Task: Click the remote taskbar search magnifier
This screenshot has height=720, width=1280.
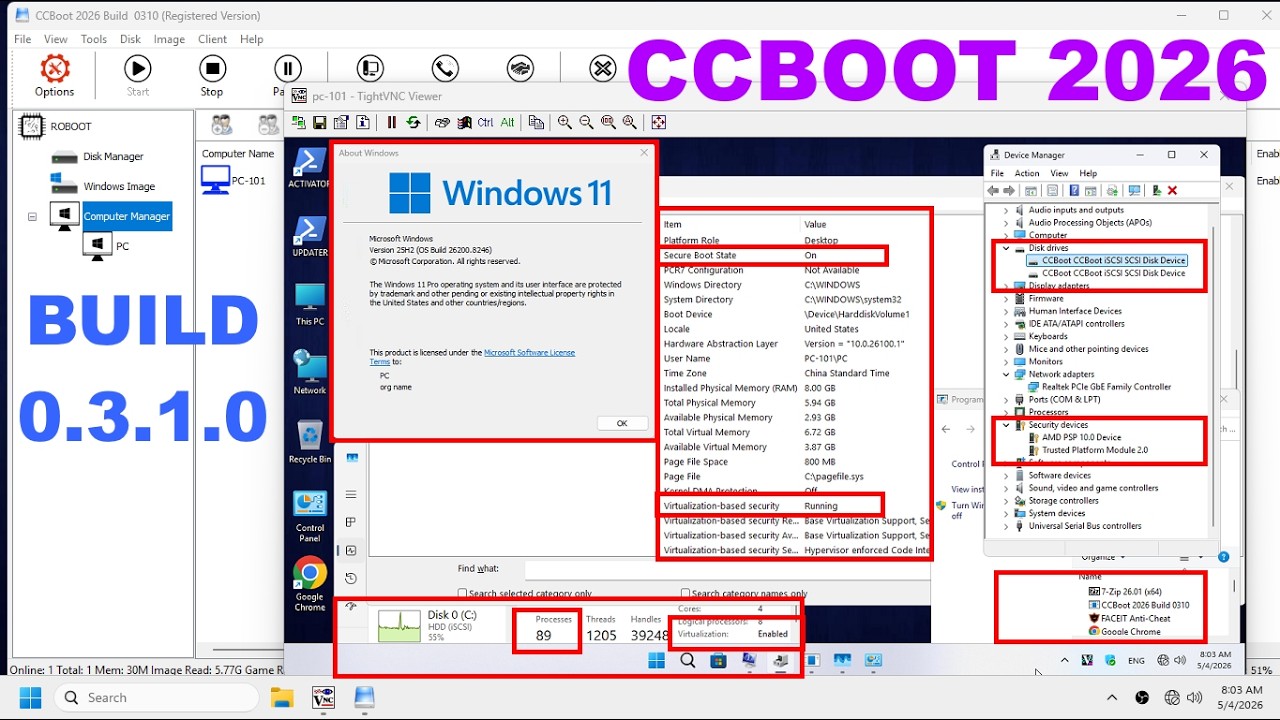Action: (688, 660)
